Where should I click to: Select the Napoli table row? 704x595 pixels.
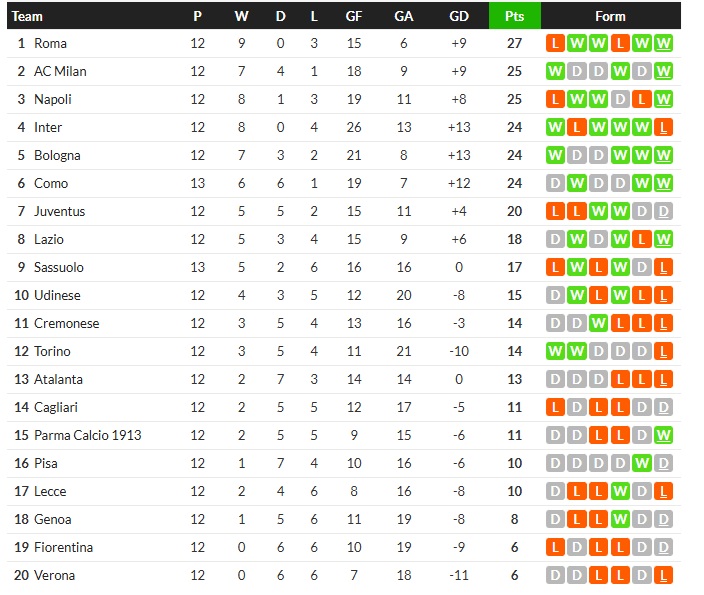click(300, 99)
